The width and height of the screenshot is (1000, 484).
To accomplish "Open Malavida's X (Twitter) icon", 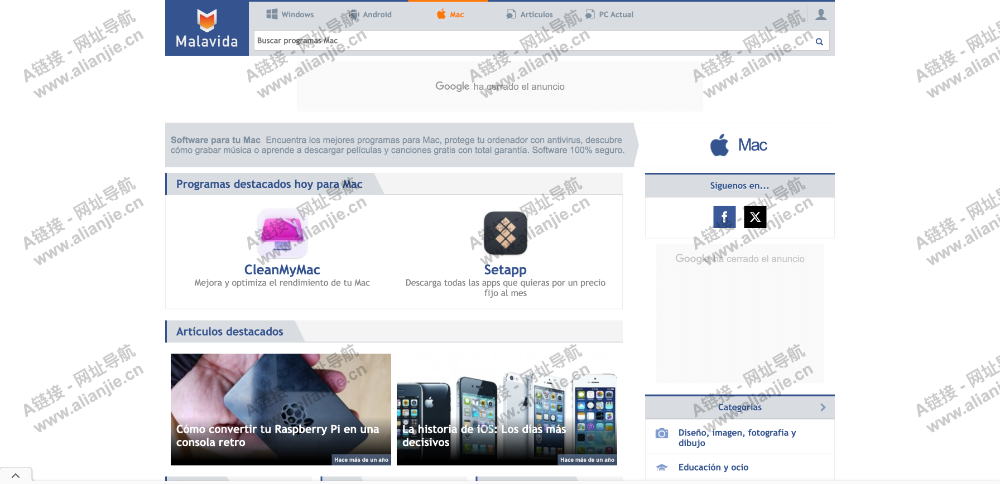I will coord(755,217).
